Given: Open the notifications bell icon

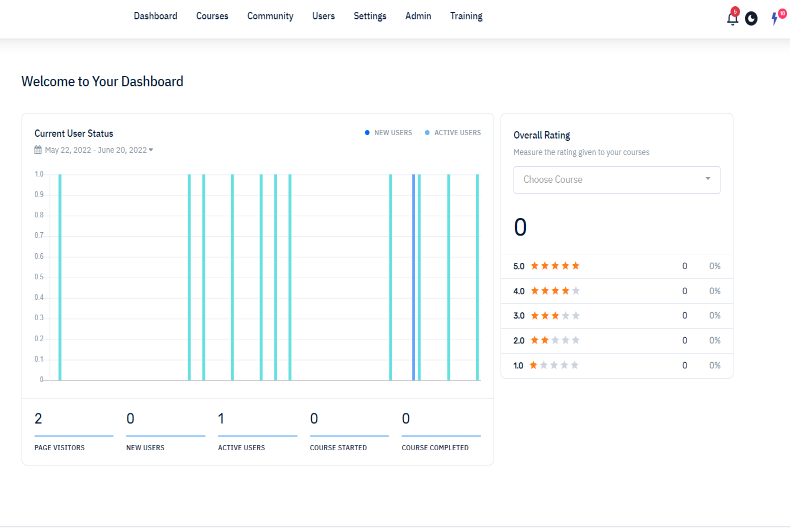Looking at the screenshot, I should click(x=732, y=18).
